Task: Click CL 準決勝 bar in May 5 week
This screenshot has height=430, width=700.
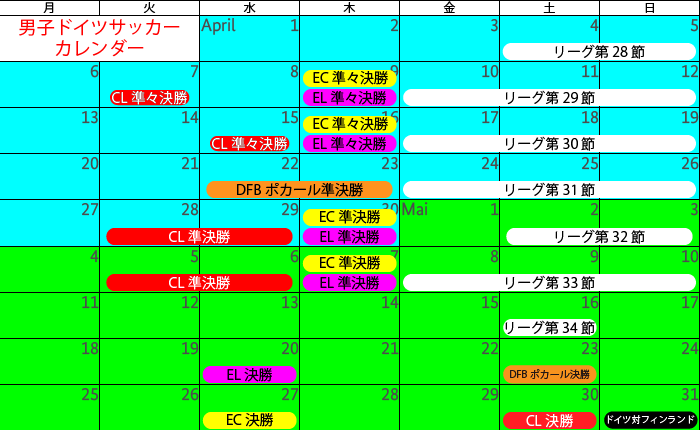Action: tap(199, 282)
